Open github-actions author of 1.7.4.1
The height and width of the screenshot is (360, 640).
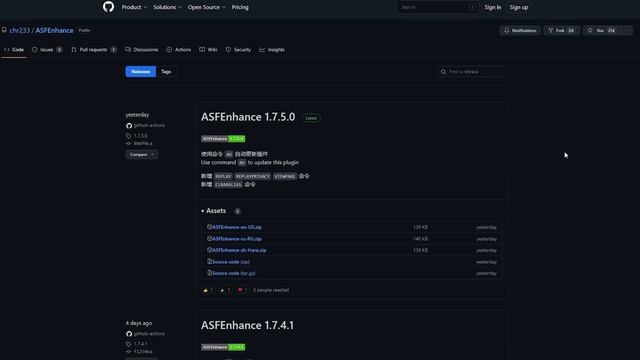click(149, 334)
